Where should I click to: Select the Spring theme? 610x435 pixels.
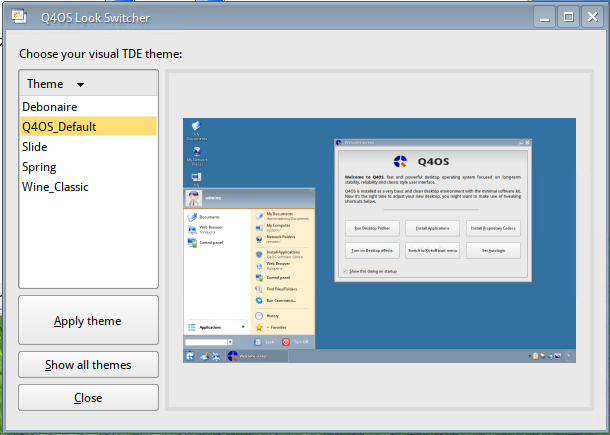pos(88,167)
